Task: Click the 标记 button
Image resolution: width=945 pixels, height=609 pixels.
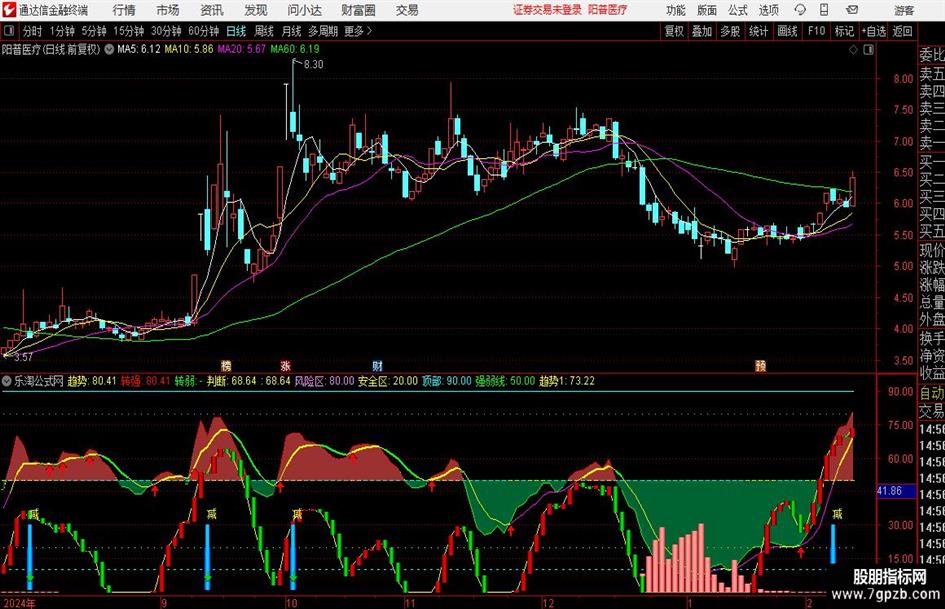Action: pos(844,31)
